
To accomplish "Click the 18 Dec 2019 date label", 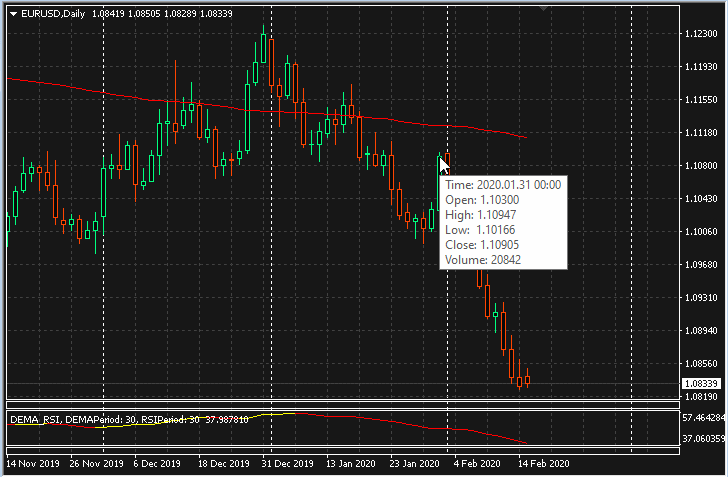I will pyautogui.click(x=224, y=464).
